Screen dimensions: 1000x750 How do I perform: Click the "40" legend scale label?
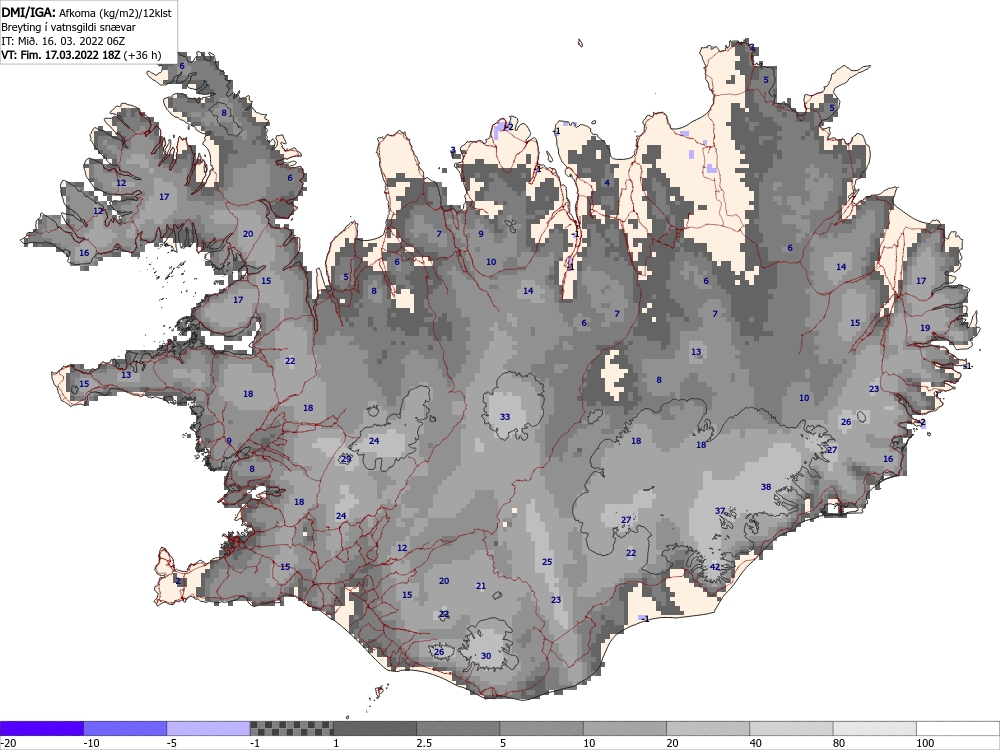click(756, 743)
